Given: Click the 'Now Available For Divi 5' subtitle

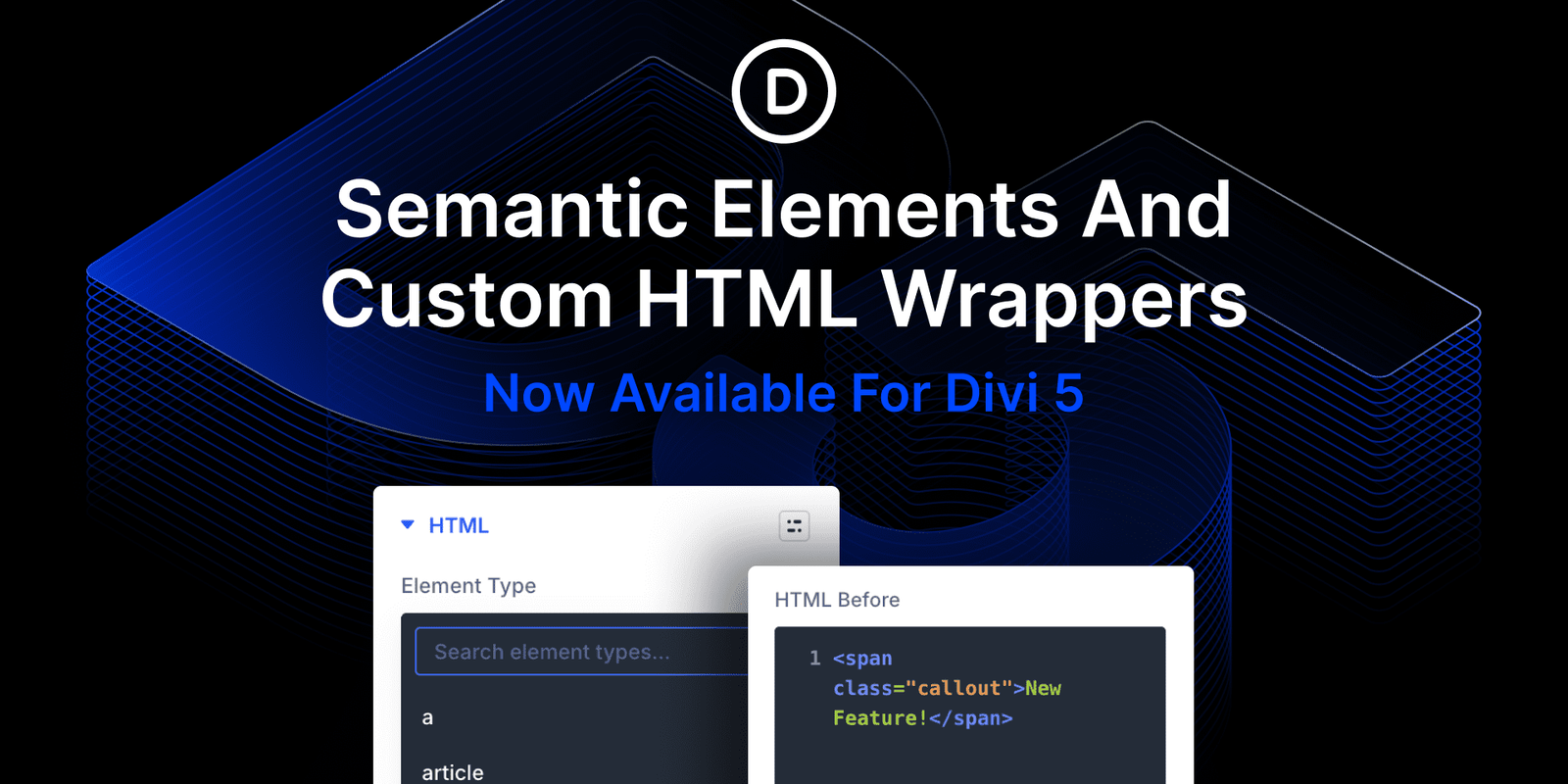Looking at the screenshot, I should pos(784,393).
